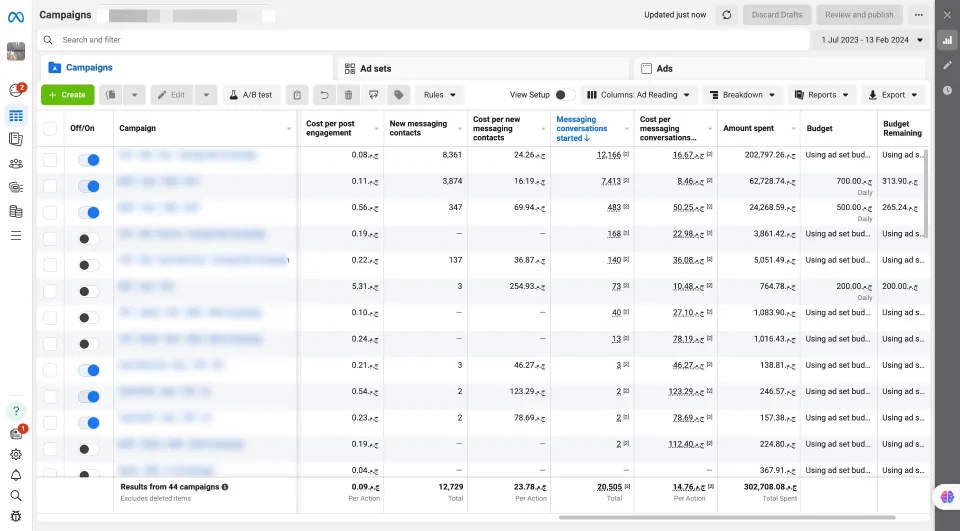Viewport: 960px width, 531px height.
Task: Open the Columns: Ad Reading dropdown
Action: (x=639, y=95)
